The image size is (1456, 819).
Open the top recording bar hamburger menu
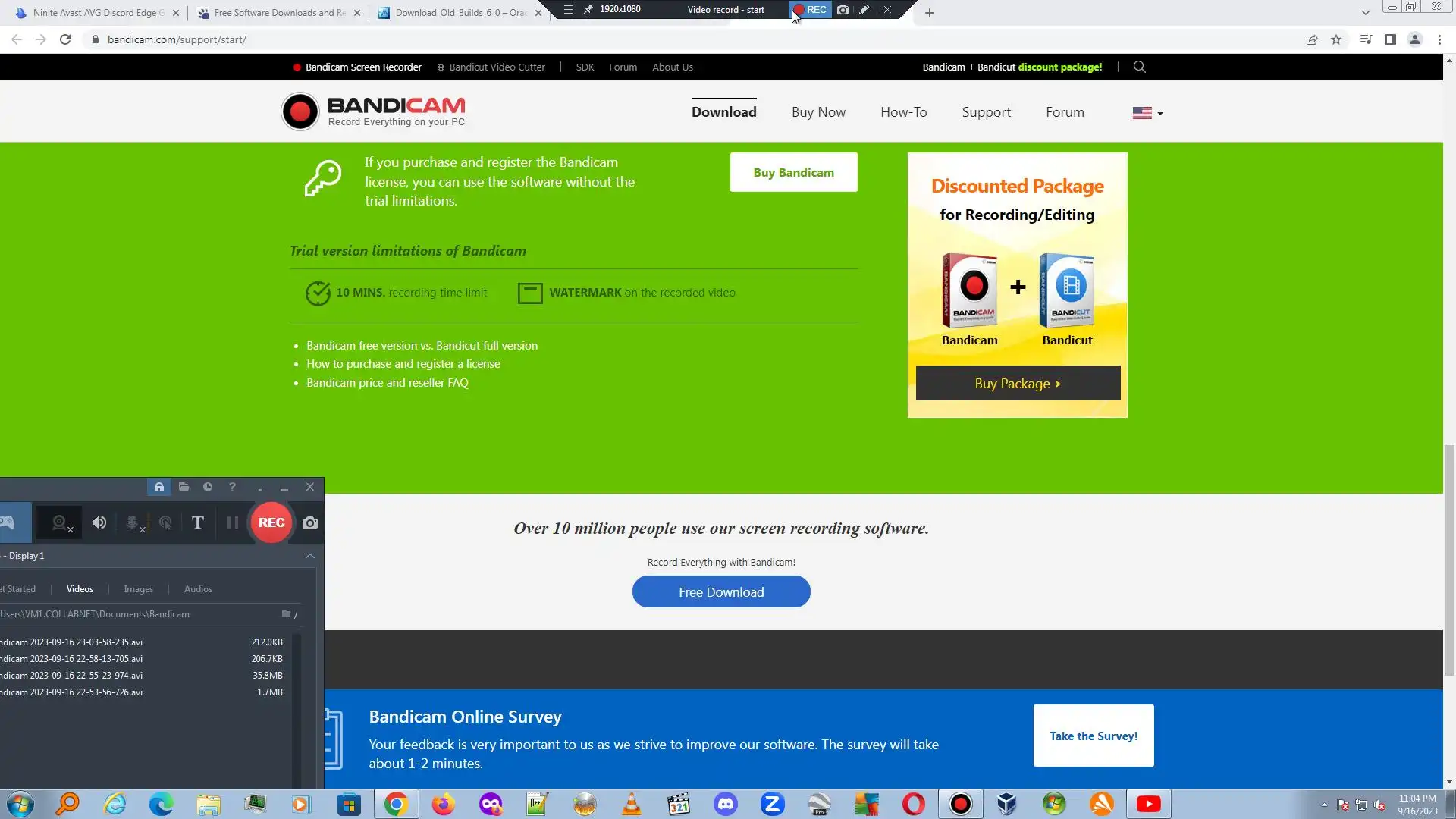pos(568,10)
